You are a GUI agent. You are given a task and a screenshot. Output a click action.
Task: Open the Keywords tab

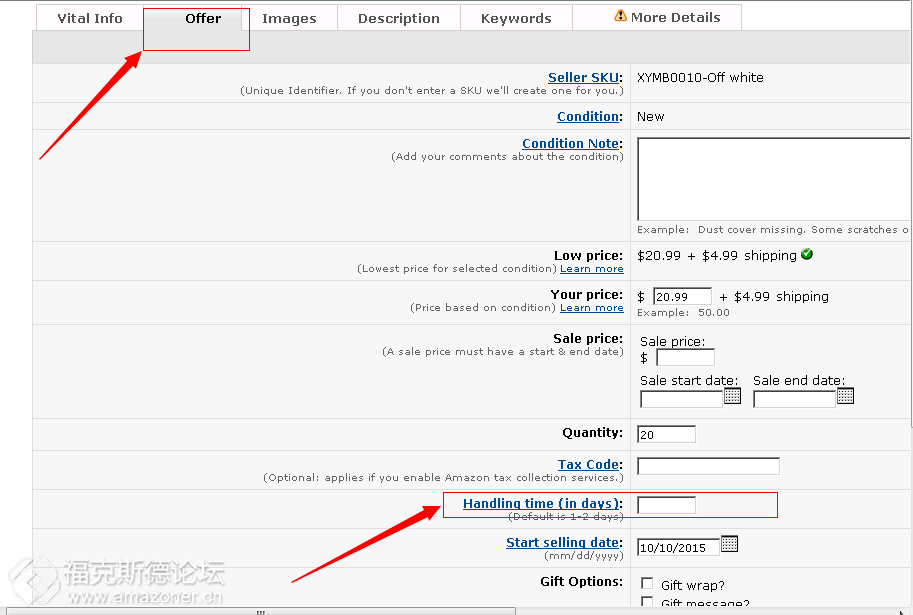click(516, 18)
